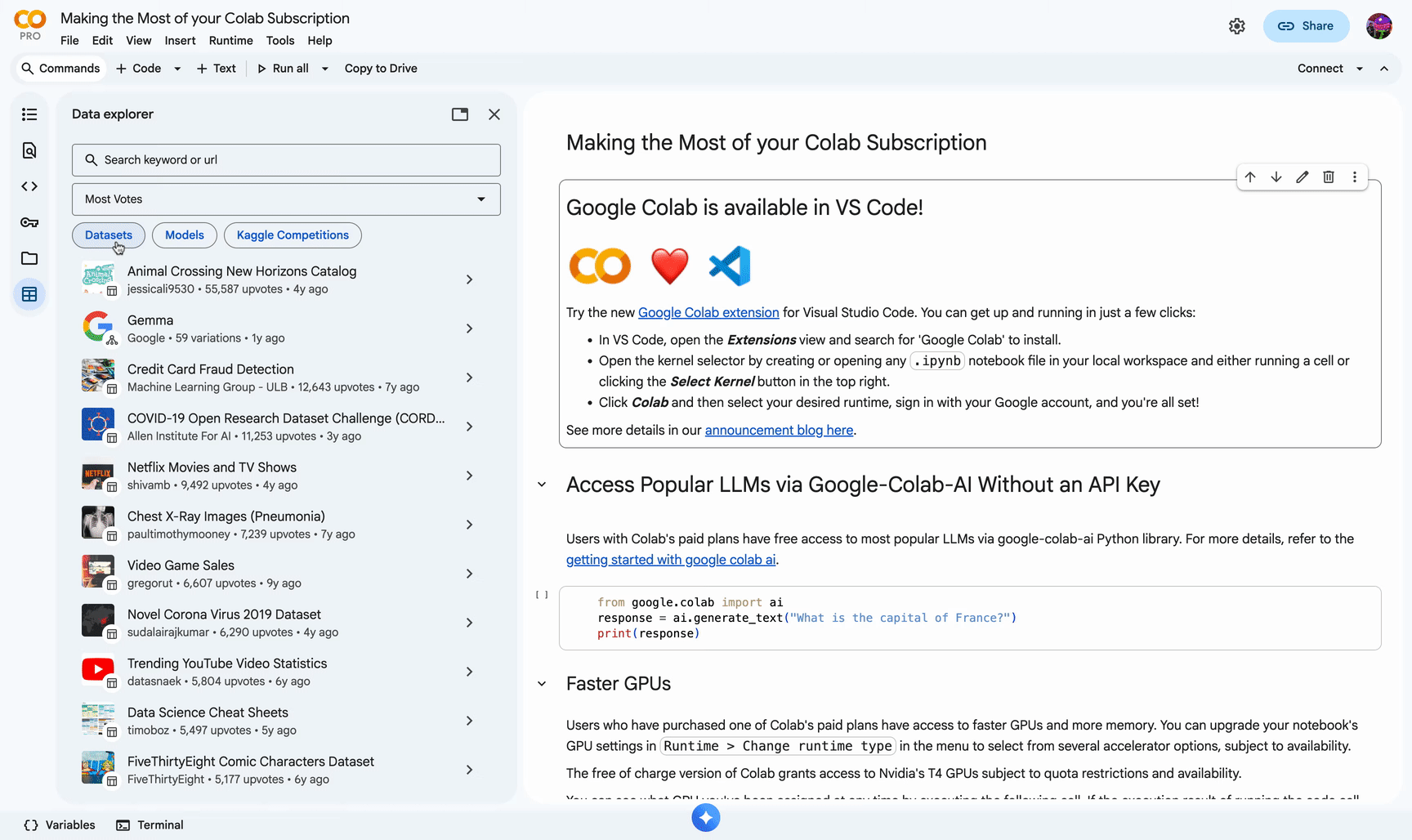Click the Search keyword or url field
The height and width of the screenshot is (840, 1412).
pos(286,160)
